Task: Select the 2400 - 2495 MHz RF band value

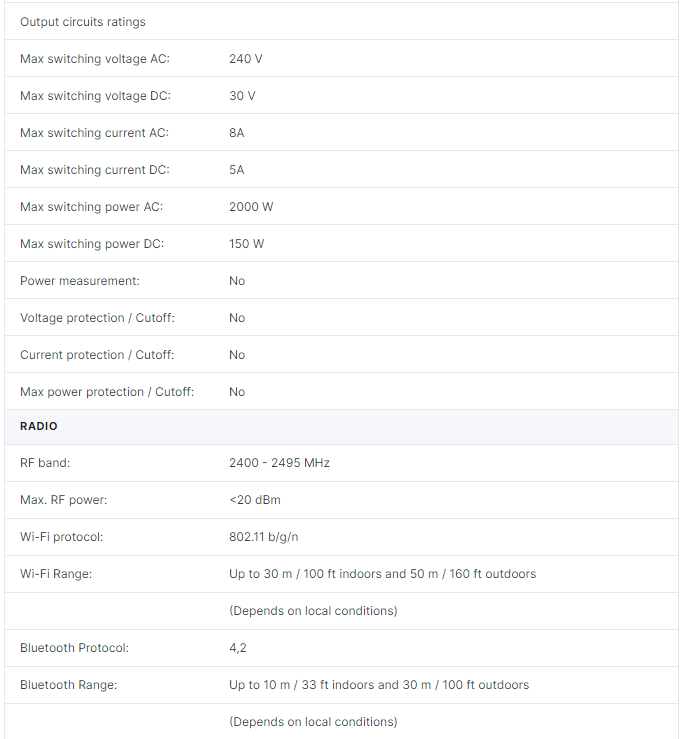Action: tap(280, 463)
